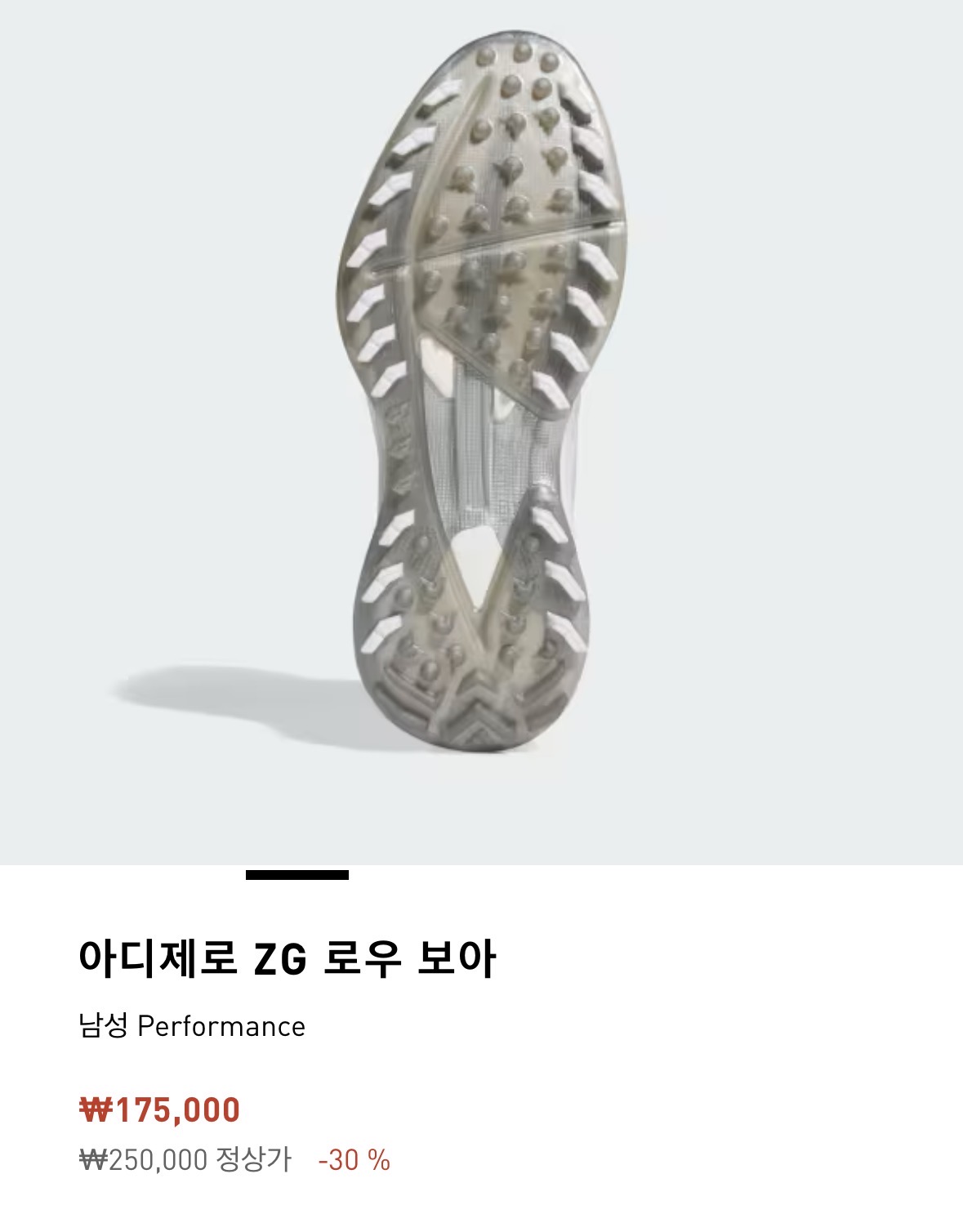Tap the -30 % discount label
The width and height of the screenshot is (963, 1232).
point(354,1159)
